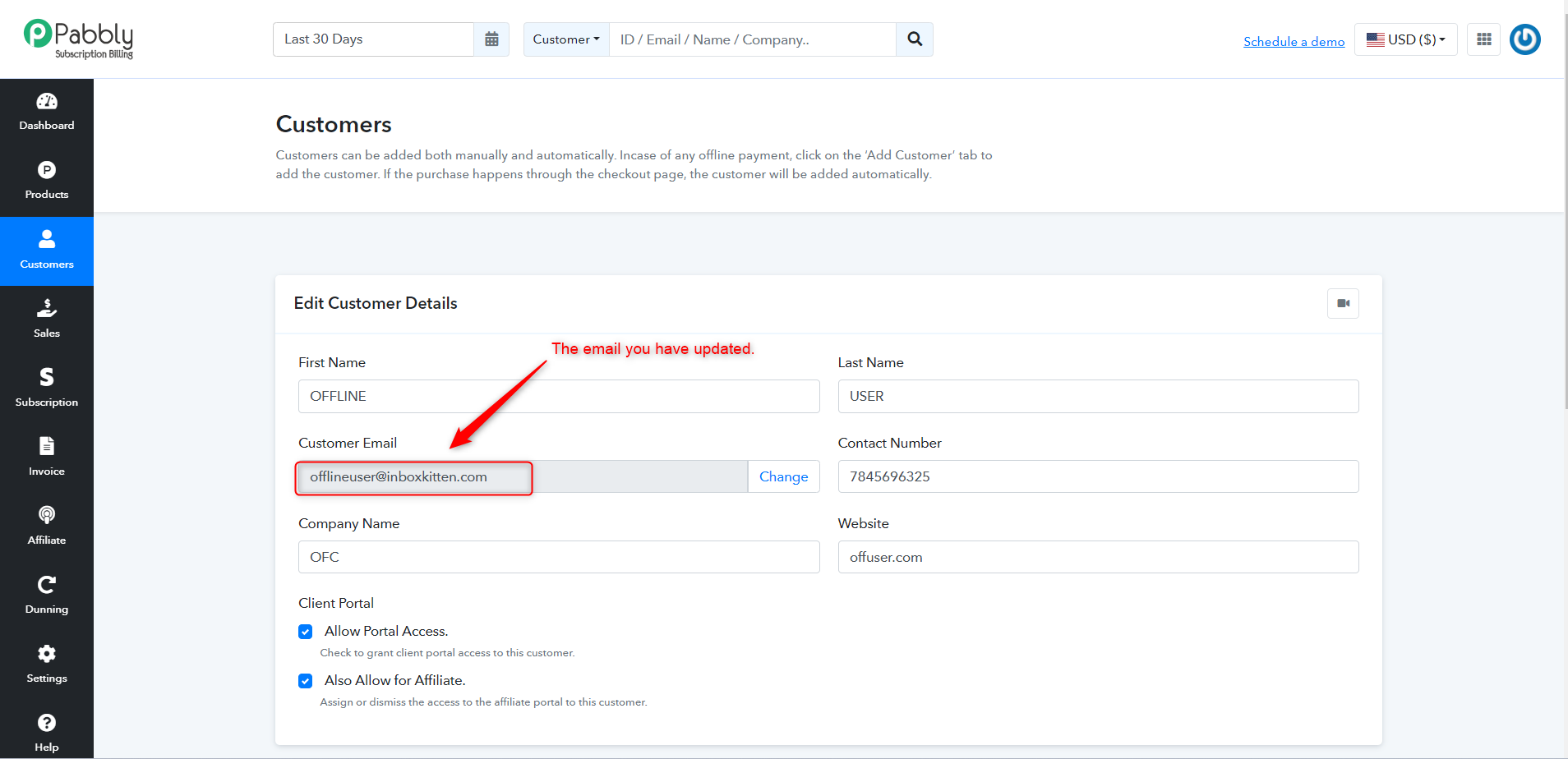Click the Last Name field with USER
Screen dimensions: 1568x759
pyautogui.click(x=1098, y=396)
